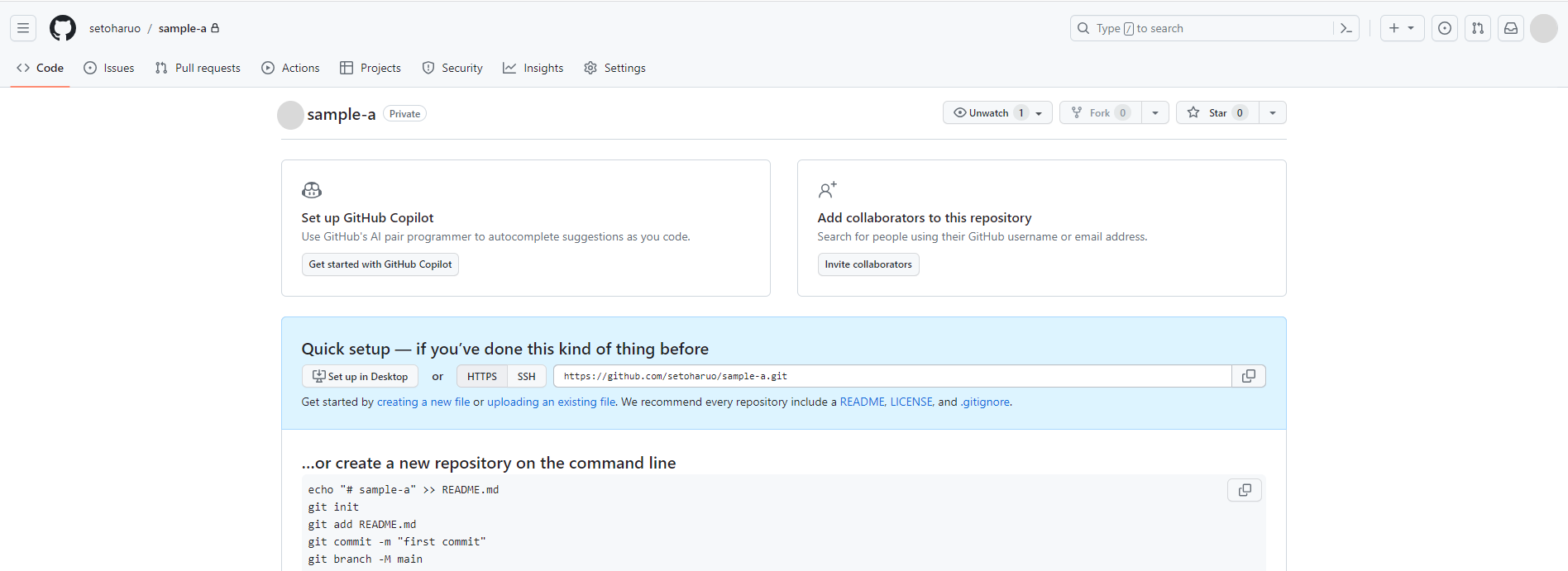Click Add collaborators to this repository heading
The width and height of the screenshot is (1568, 571).
coord(925,217)
